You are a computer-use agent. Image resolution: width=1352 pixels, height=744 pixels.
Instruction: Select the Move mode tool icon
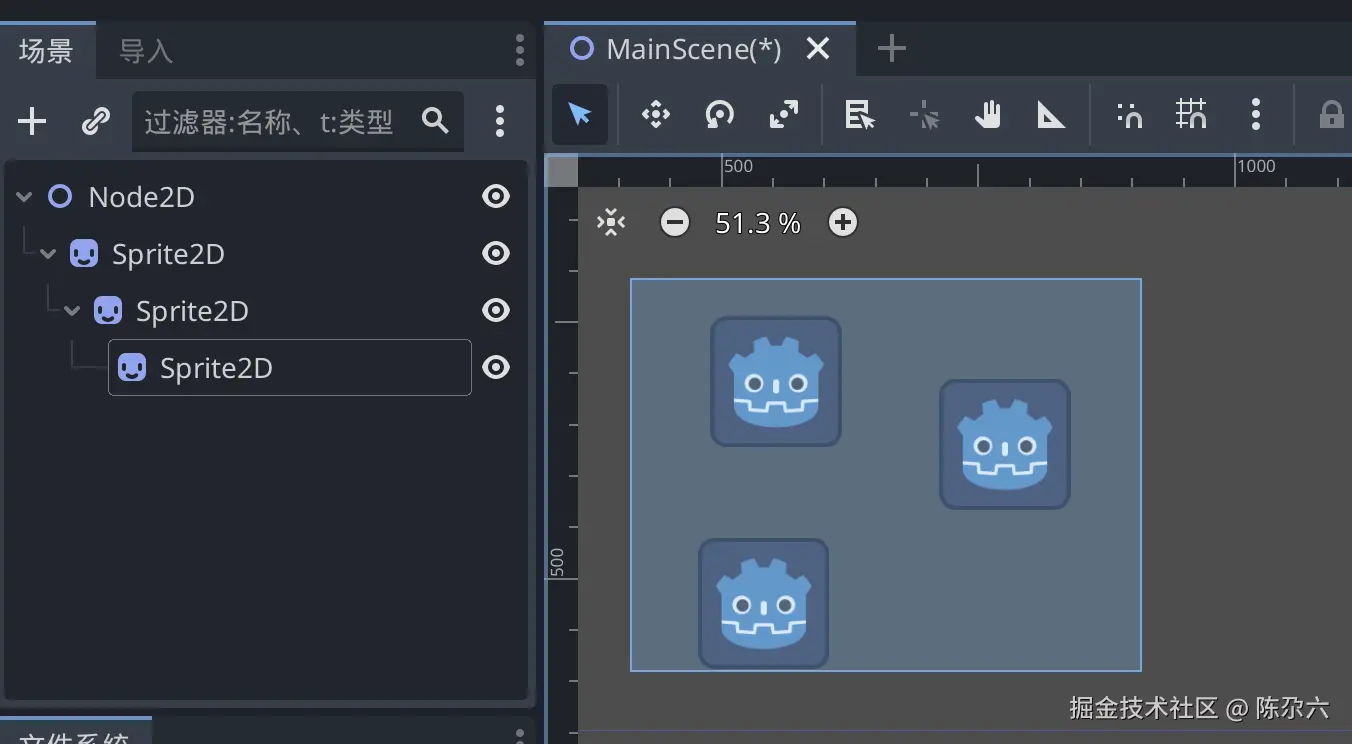[655, 115]
